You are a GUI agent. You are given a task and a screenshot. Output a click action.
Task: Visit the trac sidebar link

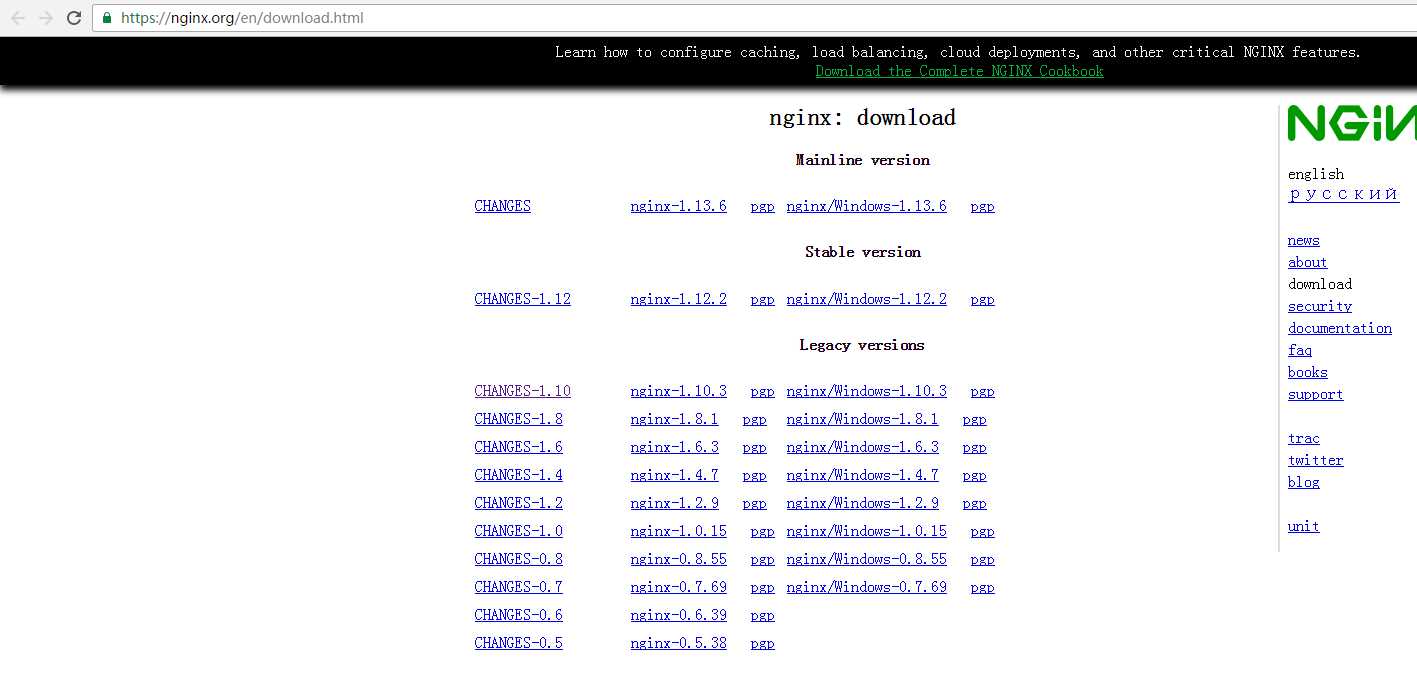1303,438
